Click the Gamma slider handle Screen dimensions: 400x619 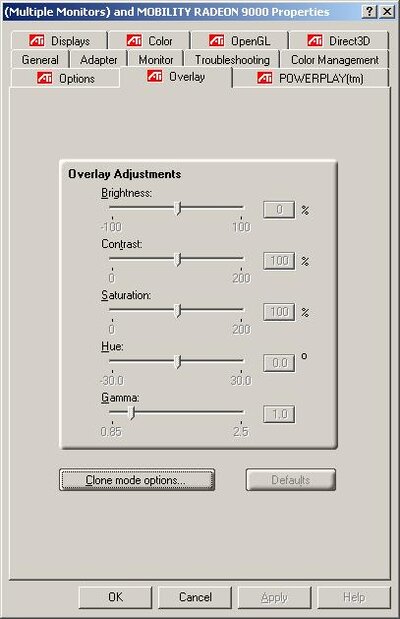pyautogui.click(x=132, y=413)
